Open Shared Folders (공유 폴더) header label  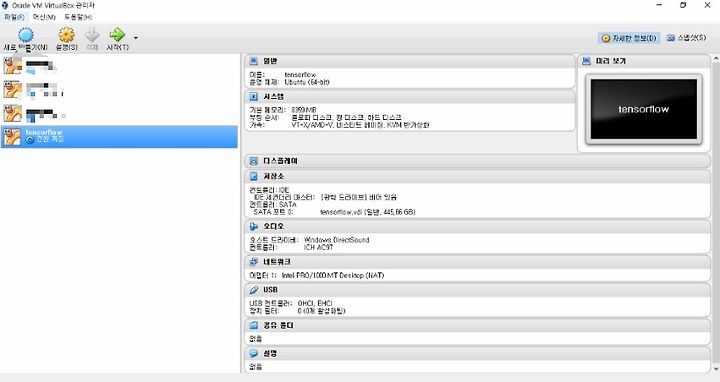[x=278, y=325]
